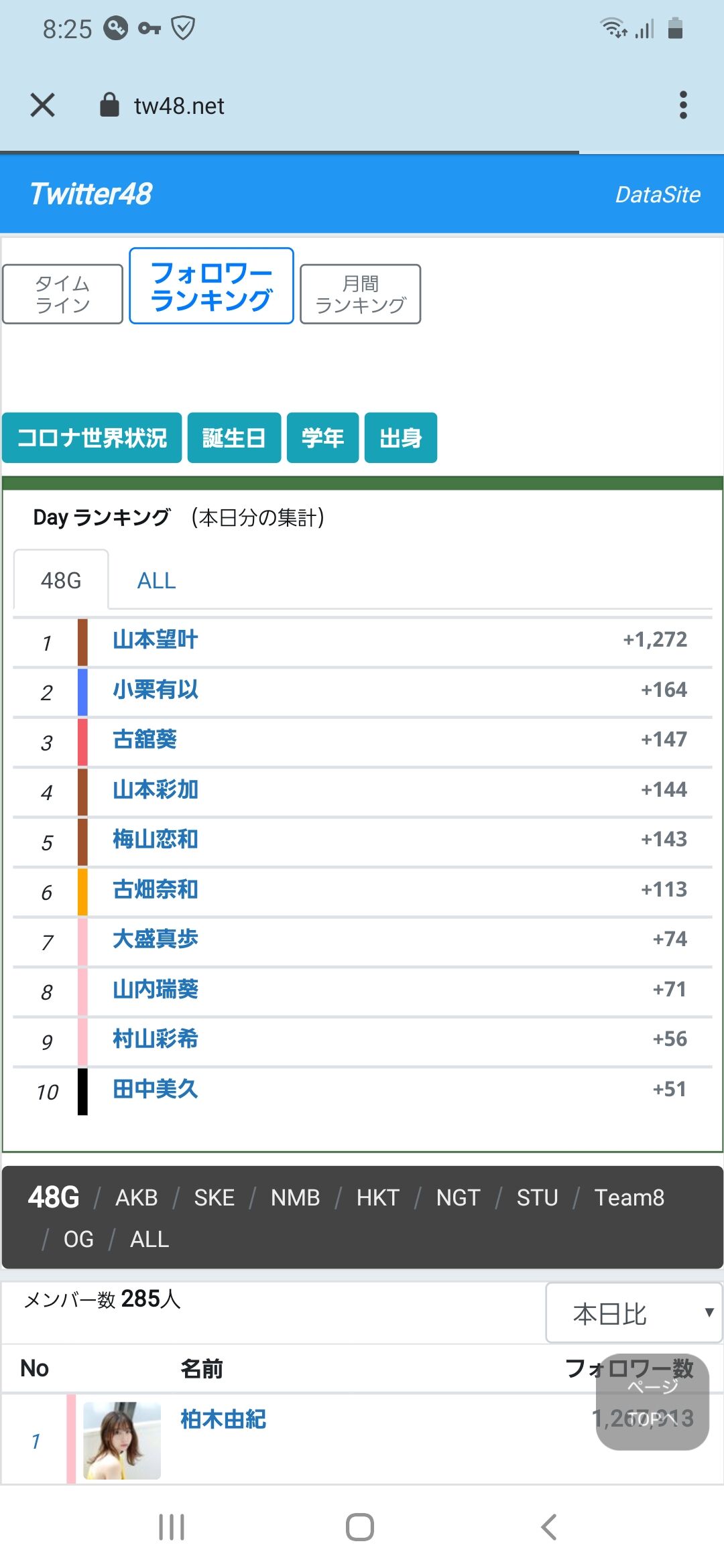Close the browser tab with X icon
This screenshot has height=1568, width=724.
[x=43, y=105]
